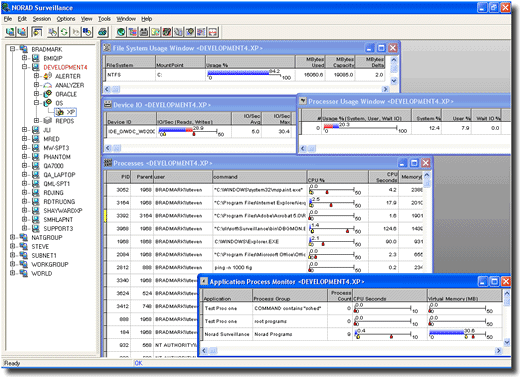Open the Window menu

[x=126, y=19]
